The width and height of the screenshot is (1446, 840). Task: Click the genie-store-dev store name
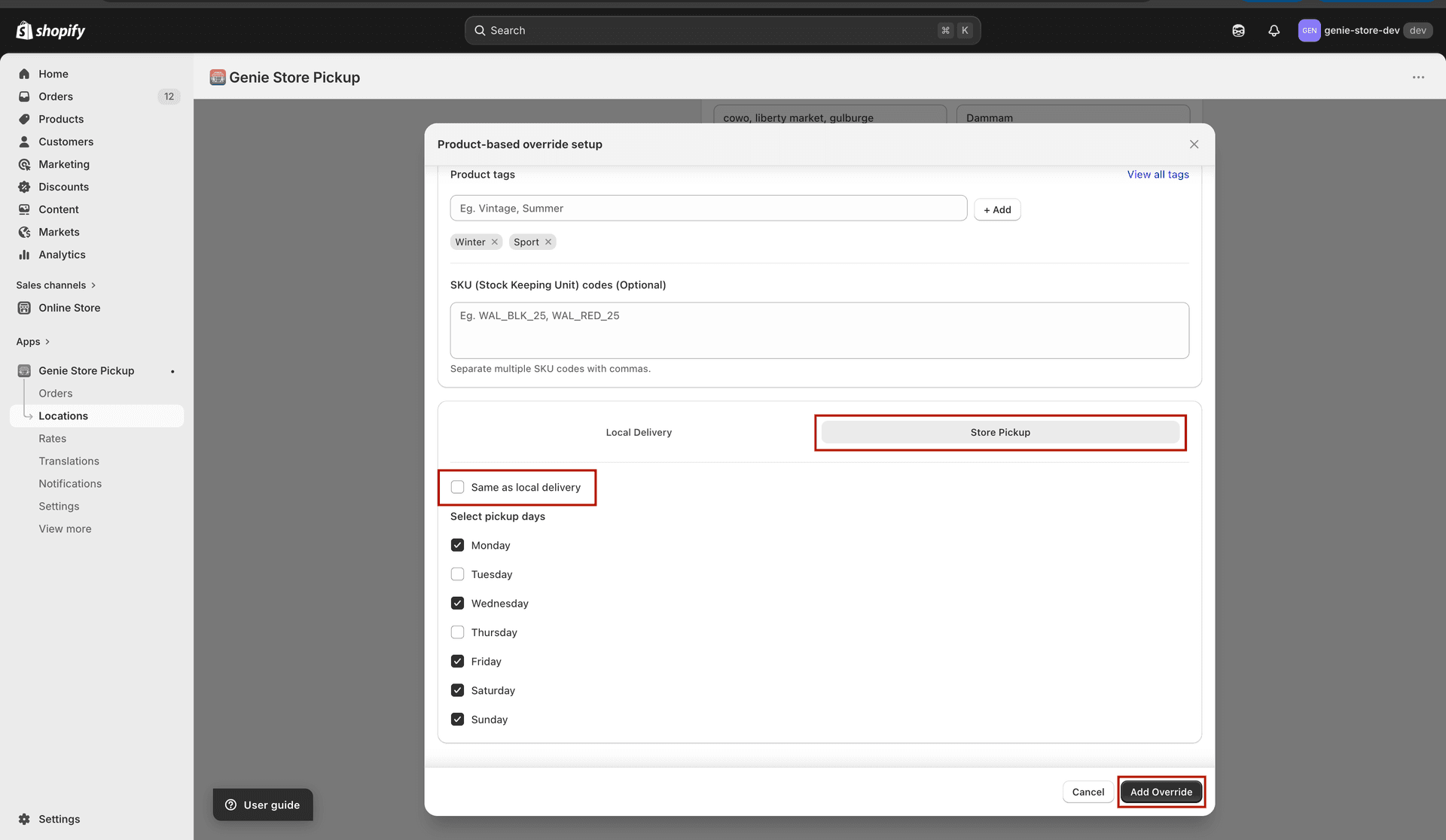(x=1362, y=31)
